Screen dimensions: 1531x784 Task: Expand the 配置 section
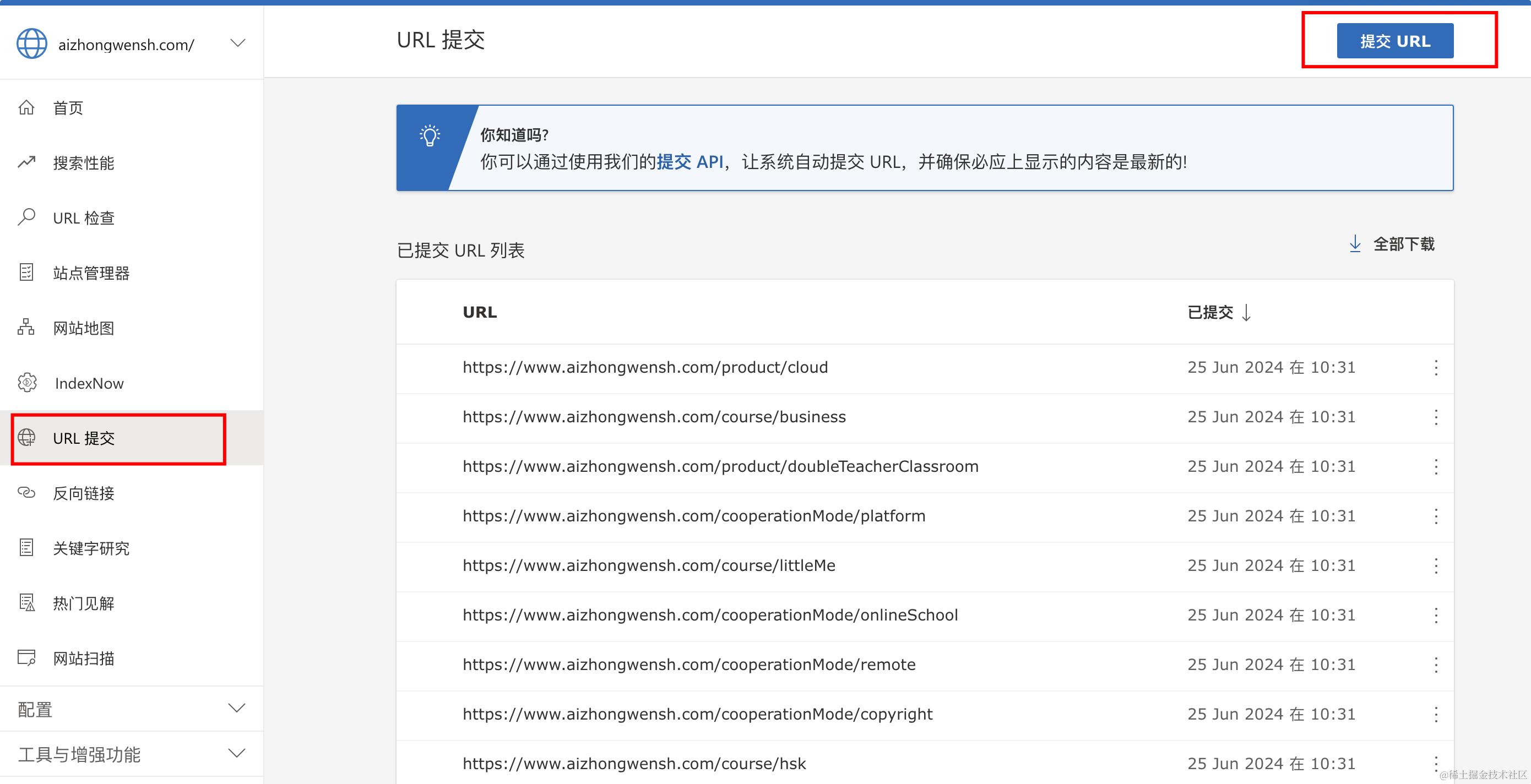pos(237,708)
